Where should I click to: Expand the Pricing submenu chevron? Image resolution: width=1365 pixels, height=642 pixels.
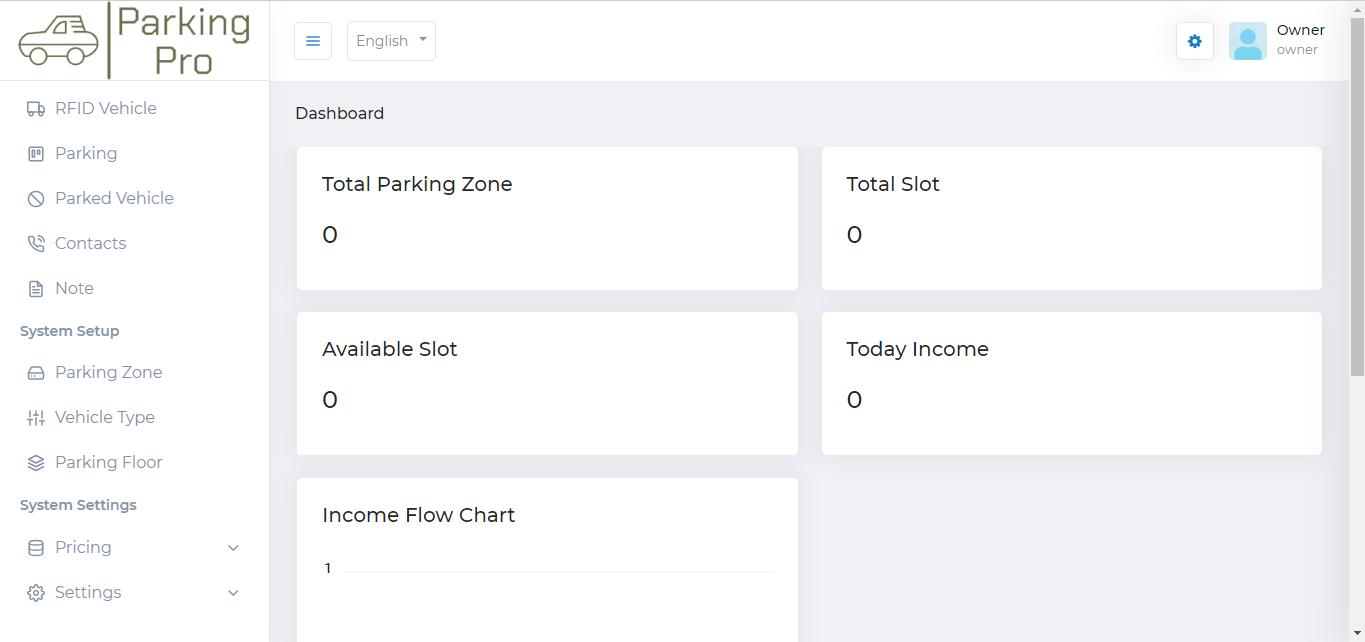coord(233,548)
